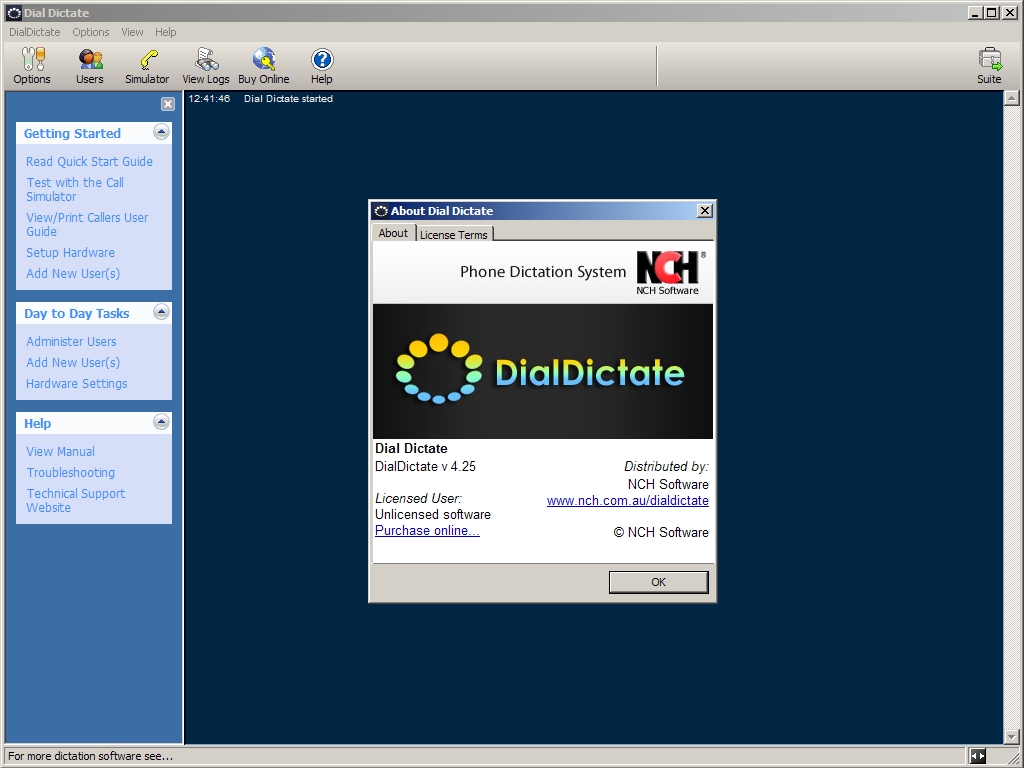This screenshot has height=768, width=1024.
Task: Click the 'DialDictate v 4.25' version text
Action: pos(425,466)
